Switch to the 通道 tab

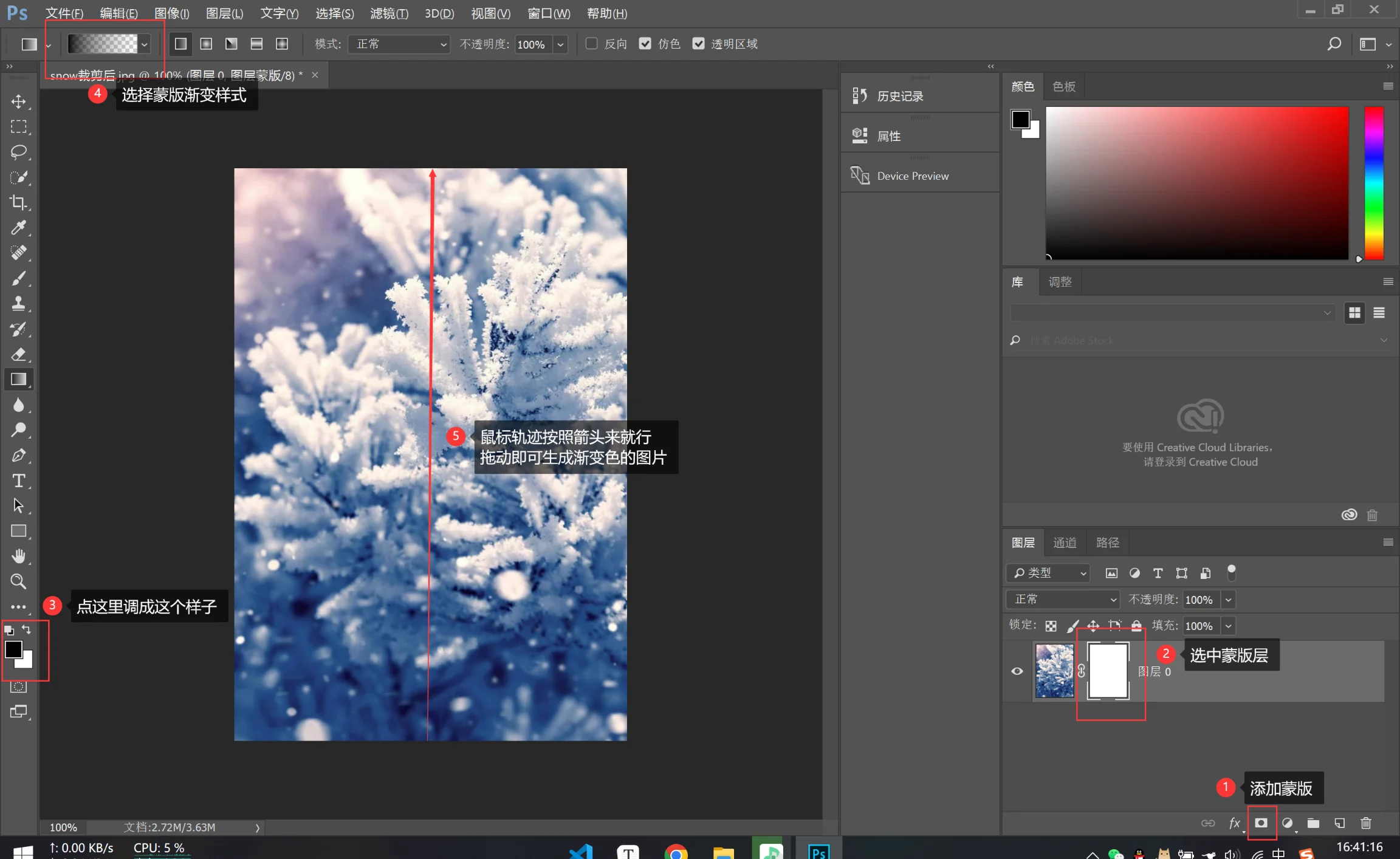[x=1065, y=542]
